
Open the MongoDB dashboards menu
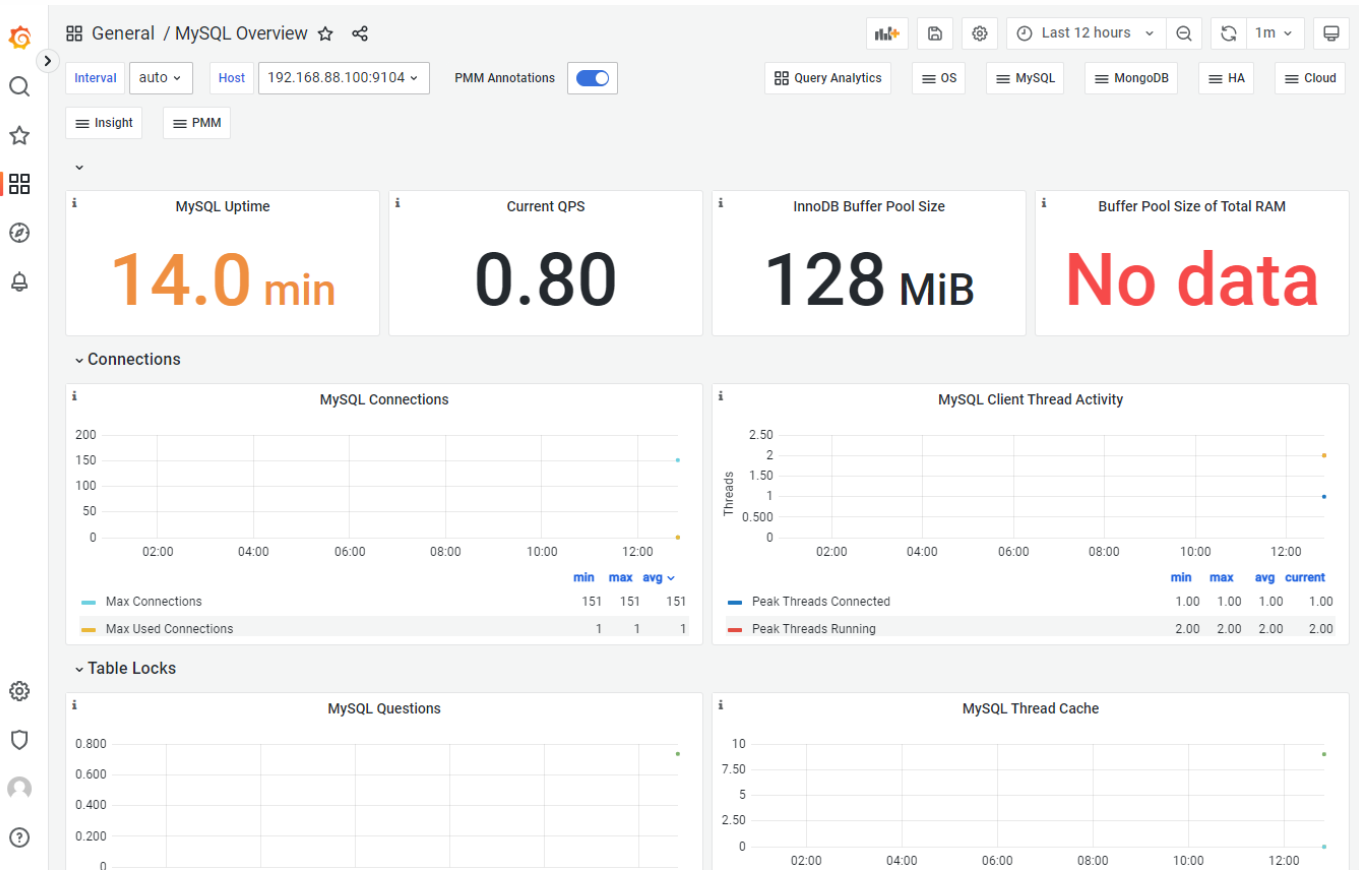1131,78
